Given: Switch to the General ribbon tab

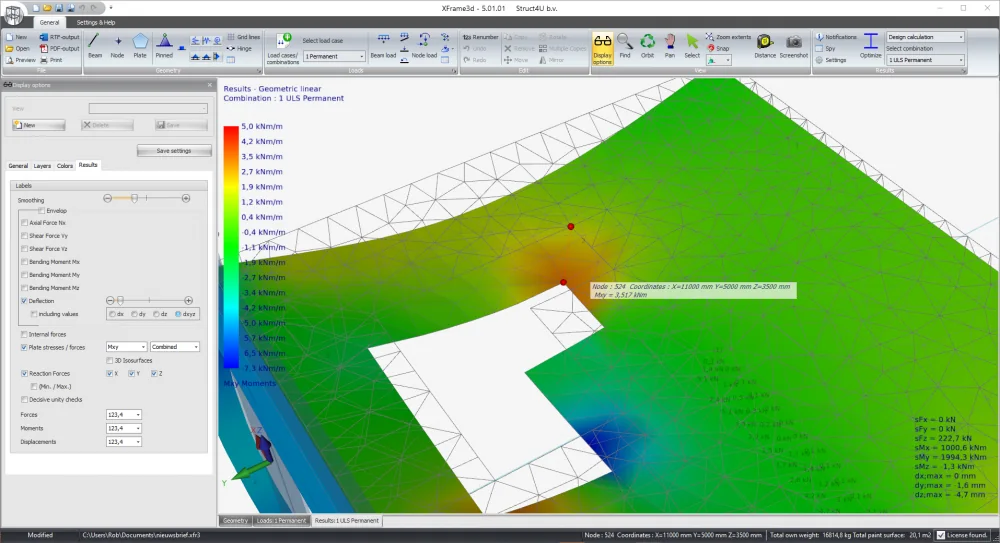Looking at the screenshot, I should point(49,22).
